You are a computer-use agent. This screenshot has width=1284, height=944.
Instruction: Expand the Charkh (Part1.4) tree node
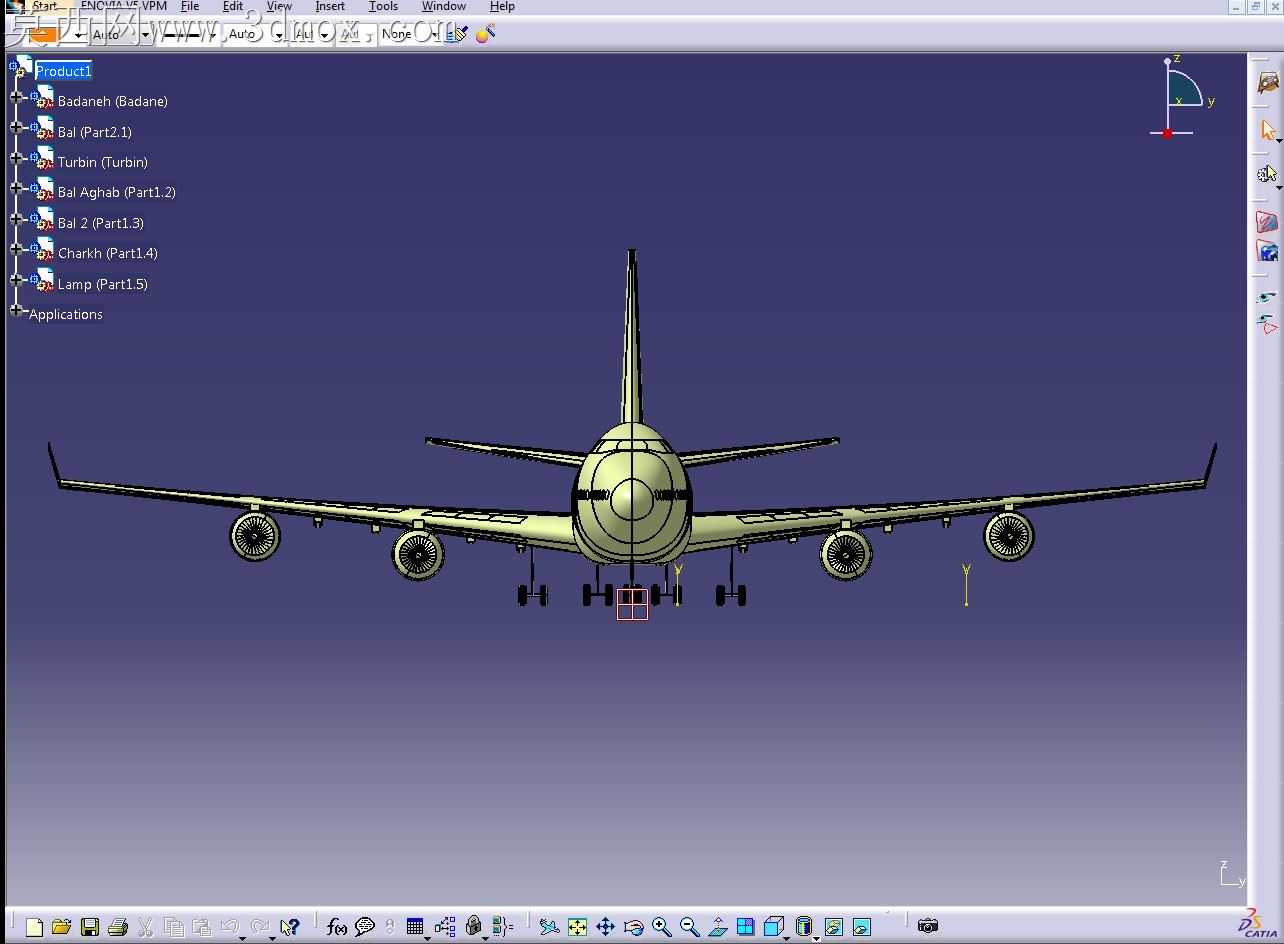(x=16, y=249)
